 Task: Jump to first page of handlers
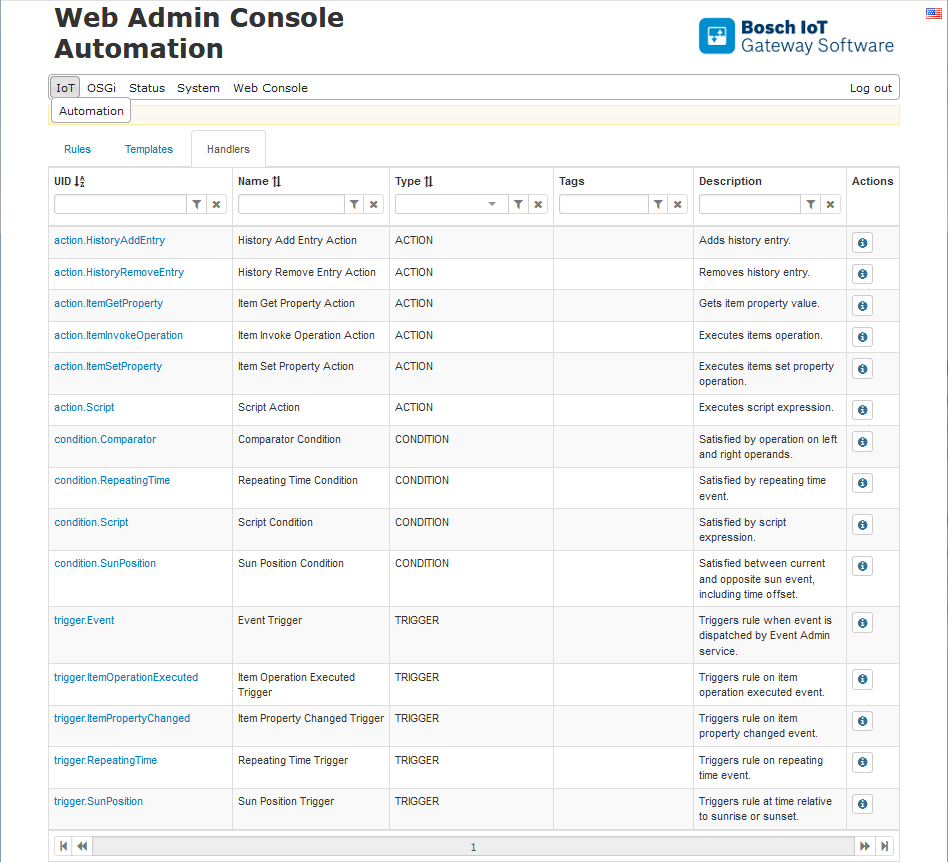click(x=63, y=846)
